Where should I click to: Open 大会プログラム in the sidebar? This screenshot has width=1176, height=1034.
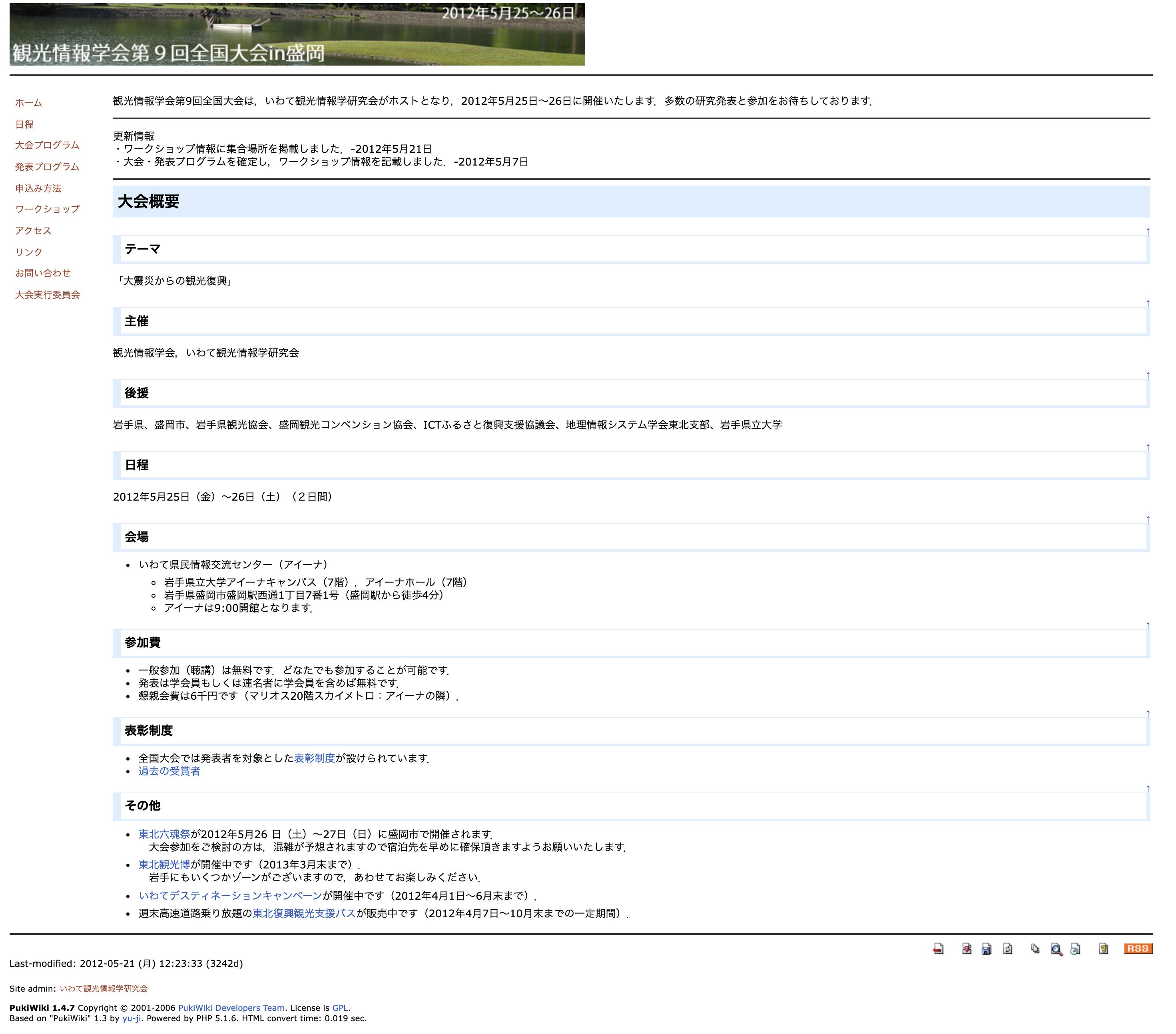[47, 145]
